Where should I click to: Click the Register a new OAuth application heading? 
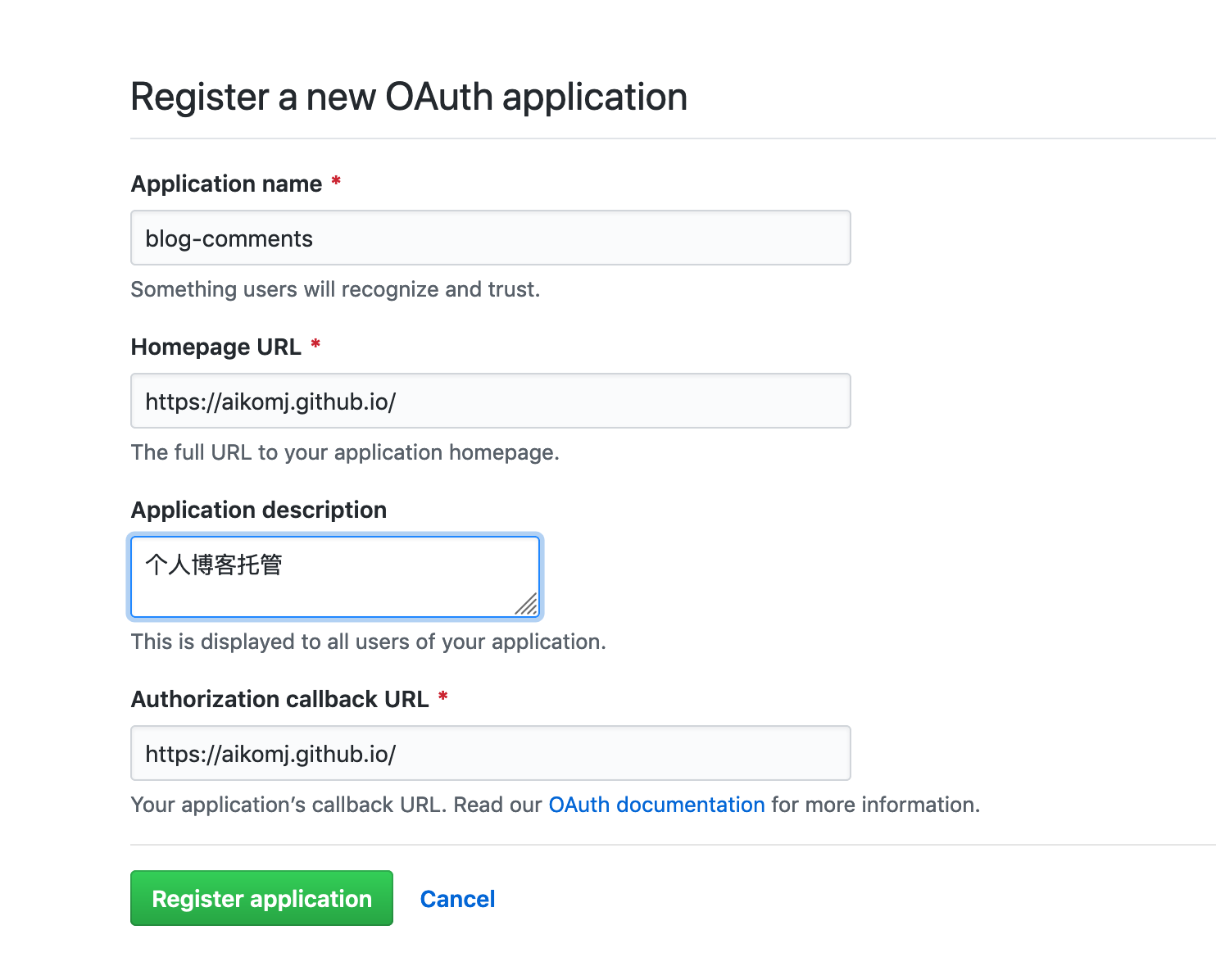tap(409, 97)
